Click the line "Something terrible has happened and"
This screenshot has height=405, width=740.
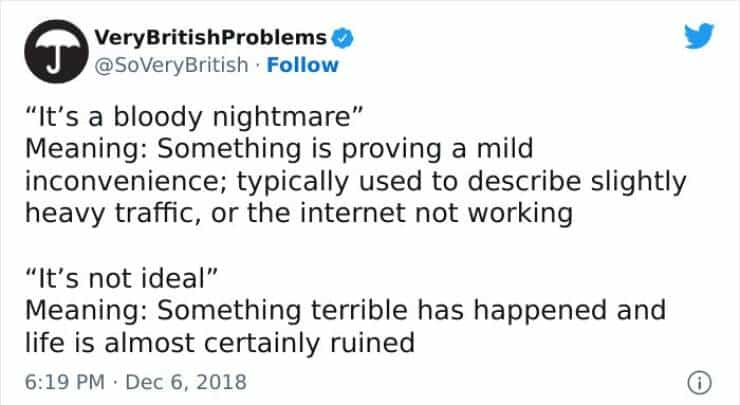tap(344, 309)
